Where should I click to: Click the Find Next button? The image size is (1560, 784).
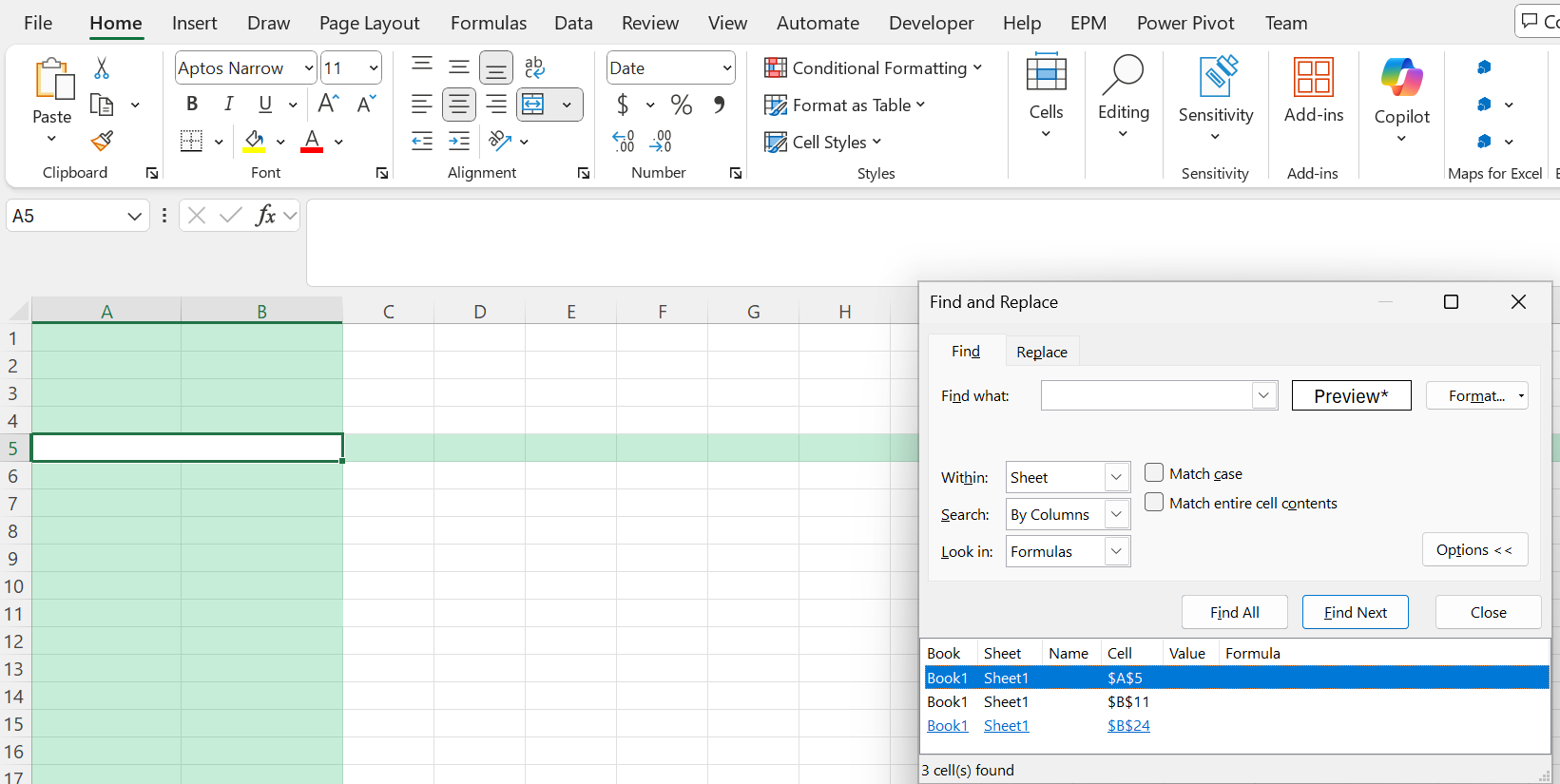pos(1356,612)
